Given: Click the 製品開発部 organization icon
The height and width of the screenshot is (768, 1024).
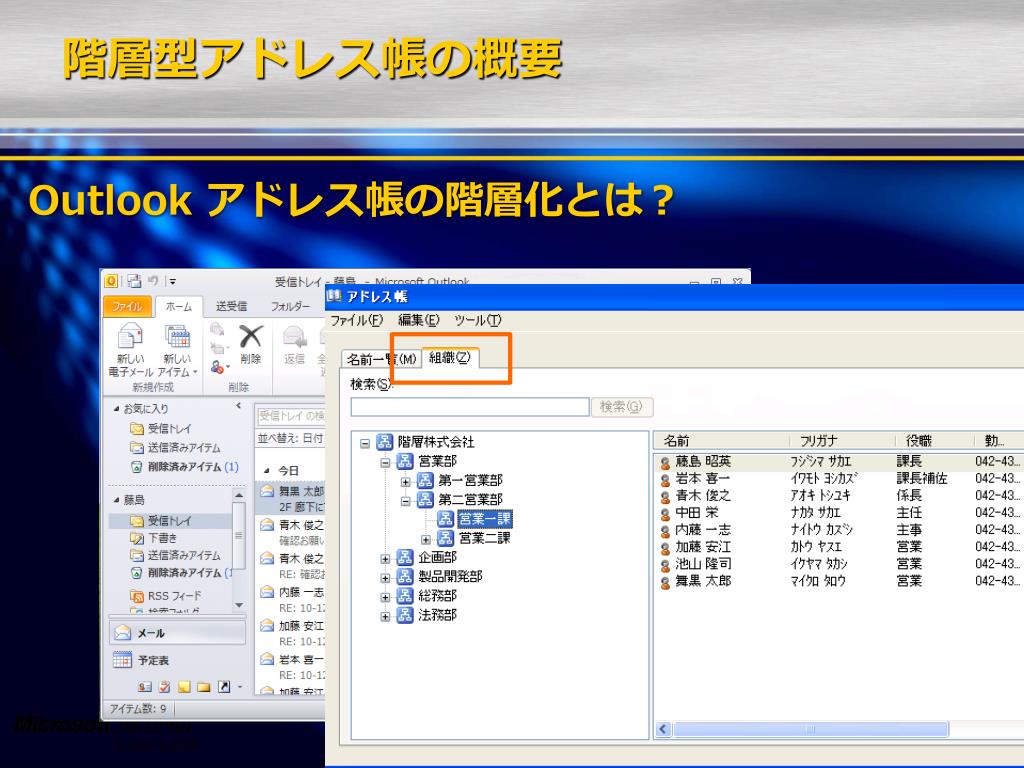Looking at the screenshot, I should [x=405, y=577].
